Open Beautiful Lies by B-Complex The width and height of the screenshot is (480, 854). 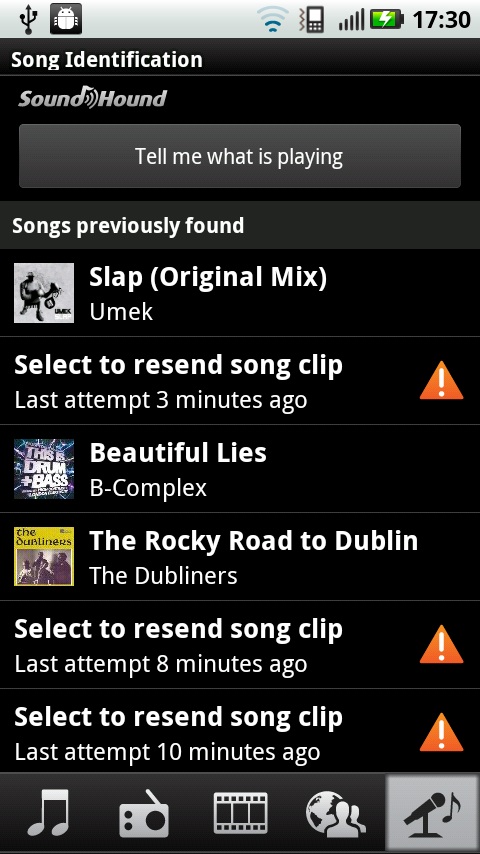coord(240,469)
